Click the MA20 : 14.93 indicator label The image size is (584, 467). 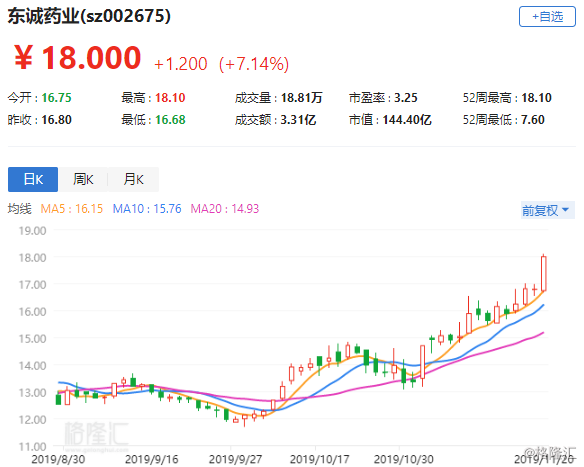click(x=225, y=209)
